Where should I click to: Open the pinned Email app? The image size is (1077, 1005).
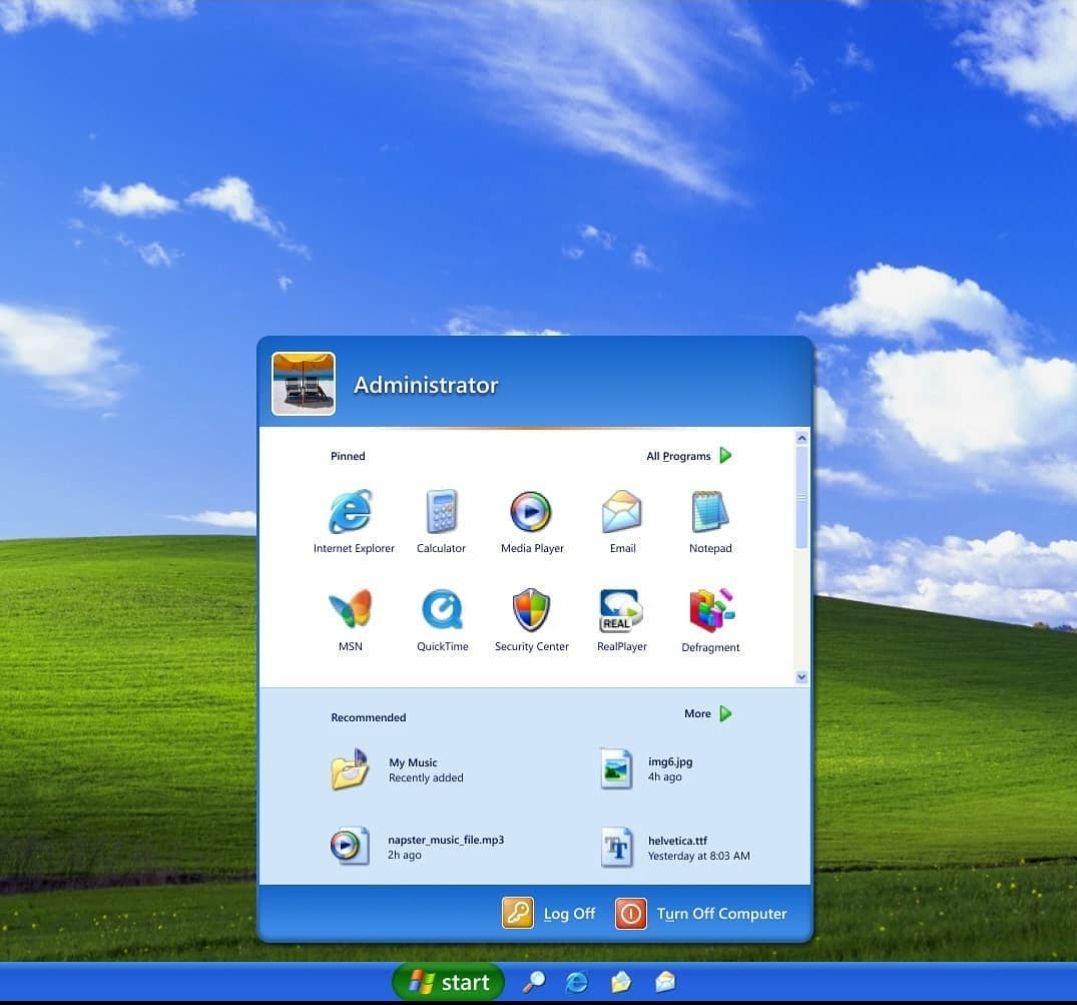click(x=621, y=512)
